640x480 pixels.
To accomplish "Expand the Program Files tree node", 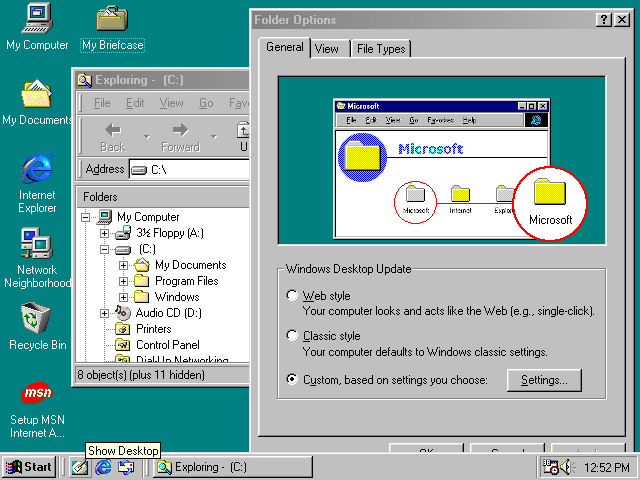I will (123, 281).
